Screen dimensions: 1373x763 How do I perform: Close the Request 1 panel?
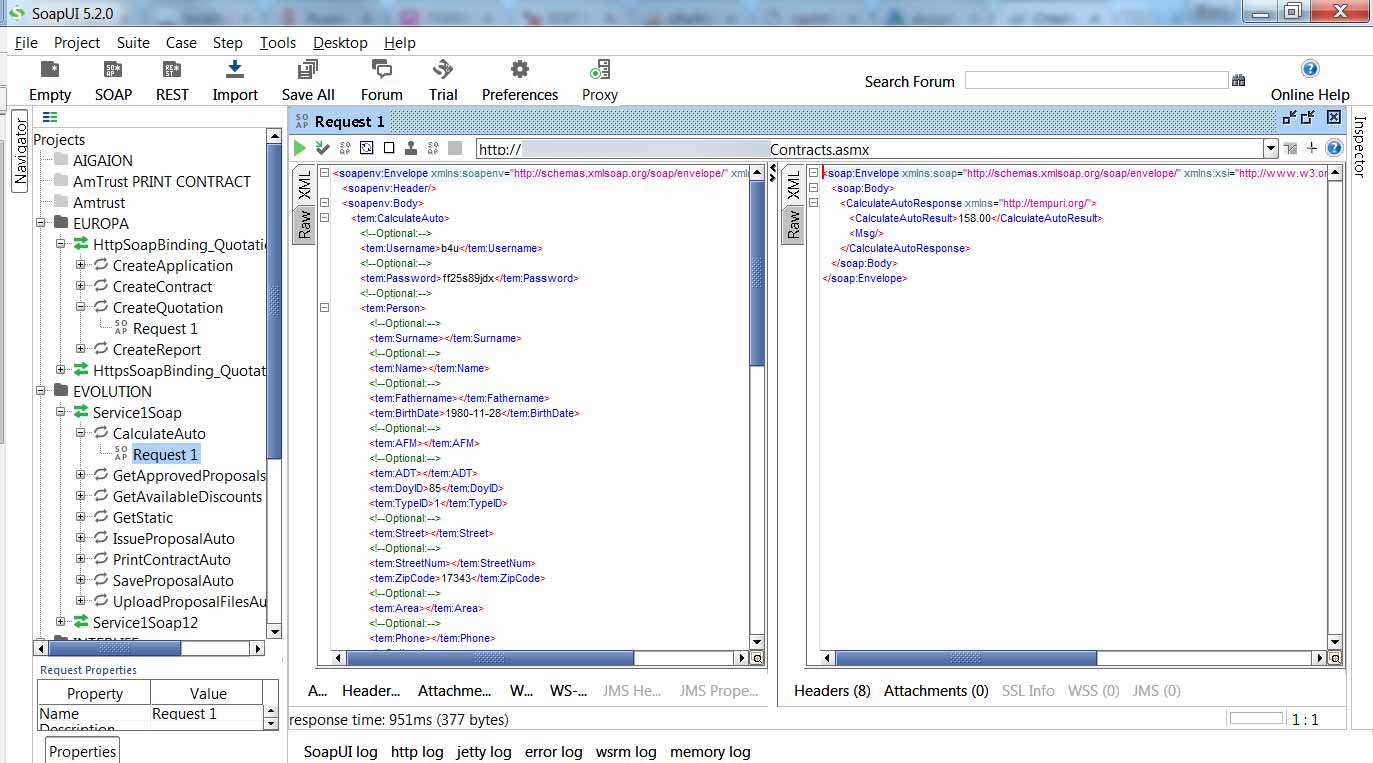tap(1333, 118)
